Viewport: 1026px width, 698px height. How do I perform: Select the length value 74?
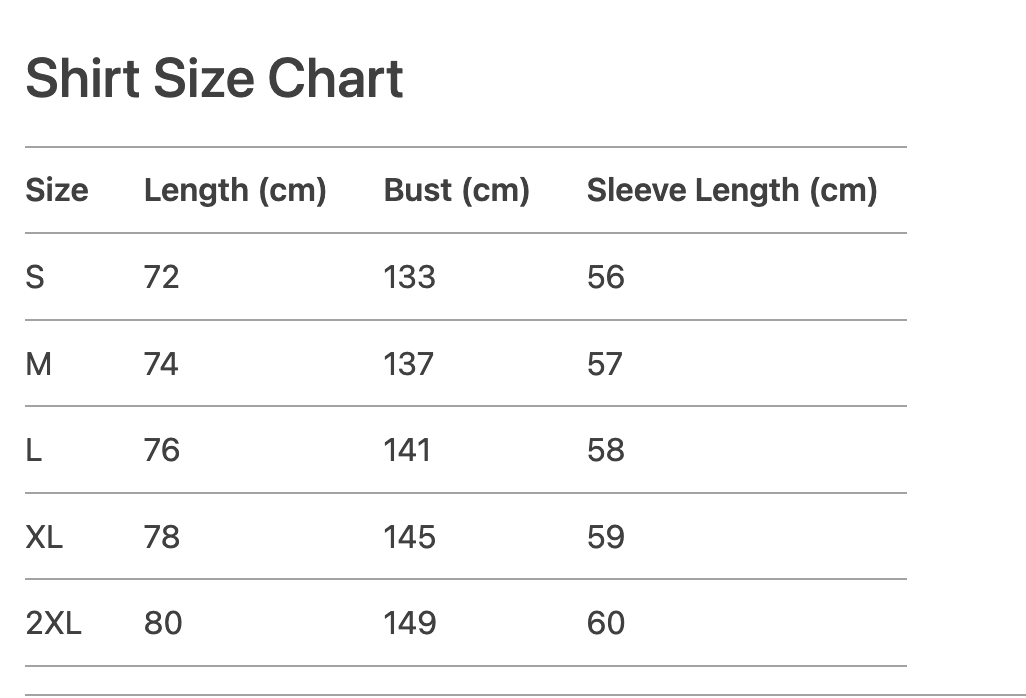pyautogui.click(x=161, y=363)
